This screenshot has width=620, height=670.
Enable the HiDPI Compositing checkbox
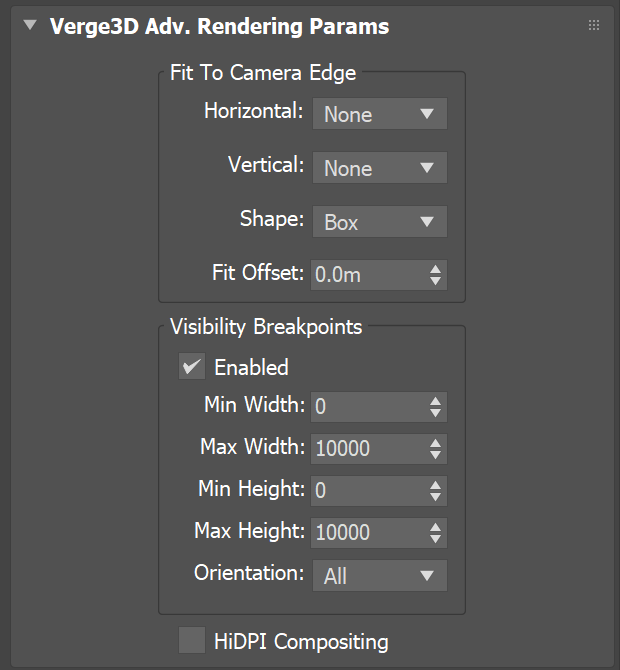click(192, 640)
